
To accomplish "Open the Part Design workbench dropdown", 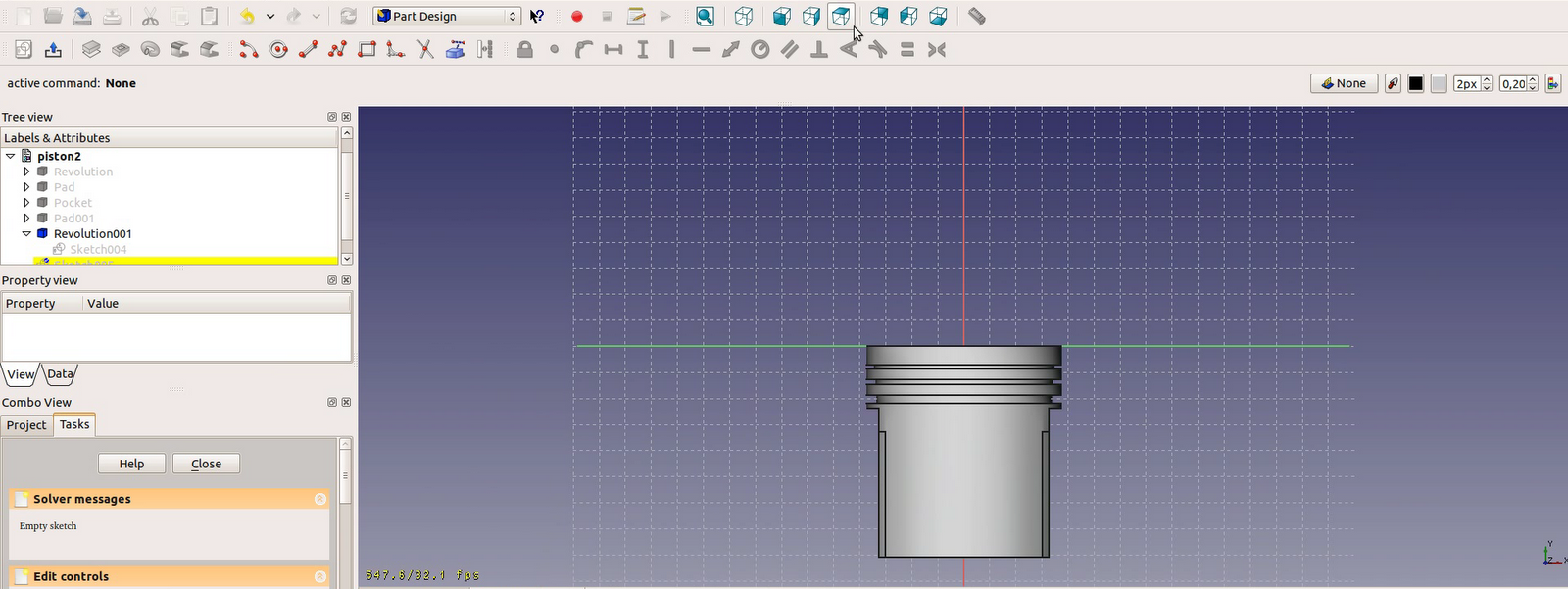I will coord(447,17).
